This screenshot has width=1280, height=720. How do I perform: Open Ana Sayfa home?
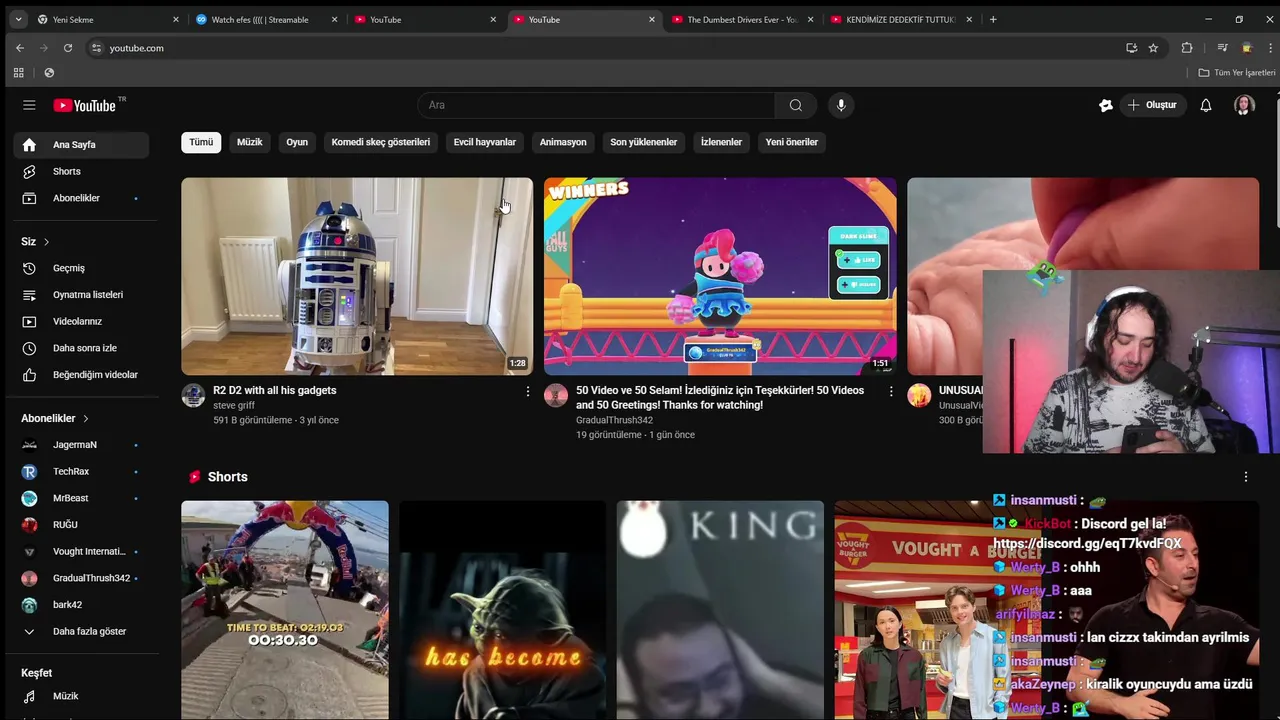(x=81, y=145)
